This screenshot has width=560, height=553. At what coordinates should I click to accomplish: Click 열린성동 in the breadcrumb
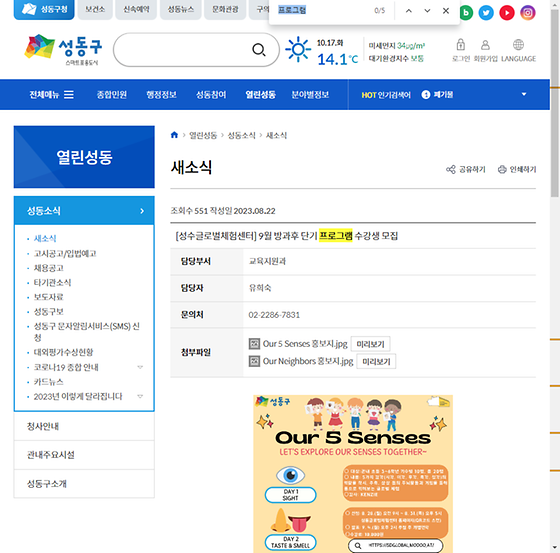[203, 135]
